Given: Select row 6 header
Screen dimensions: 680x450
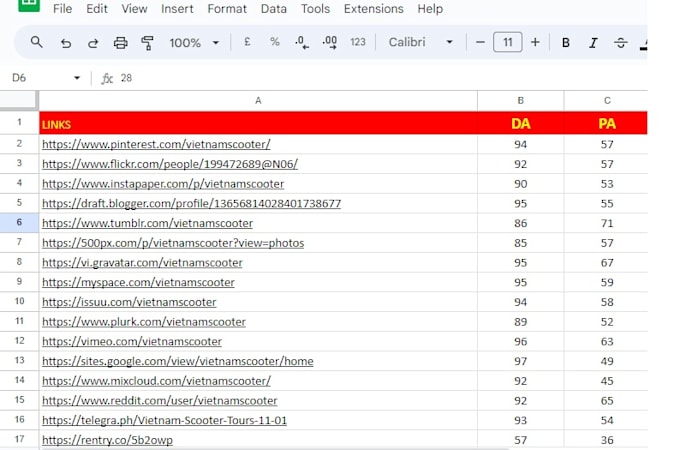Looking at the screenshot, I should (x=19, y=222).
